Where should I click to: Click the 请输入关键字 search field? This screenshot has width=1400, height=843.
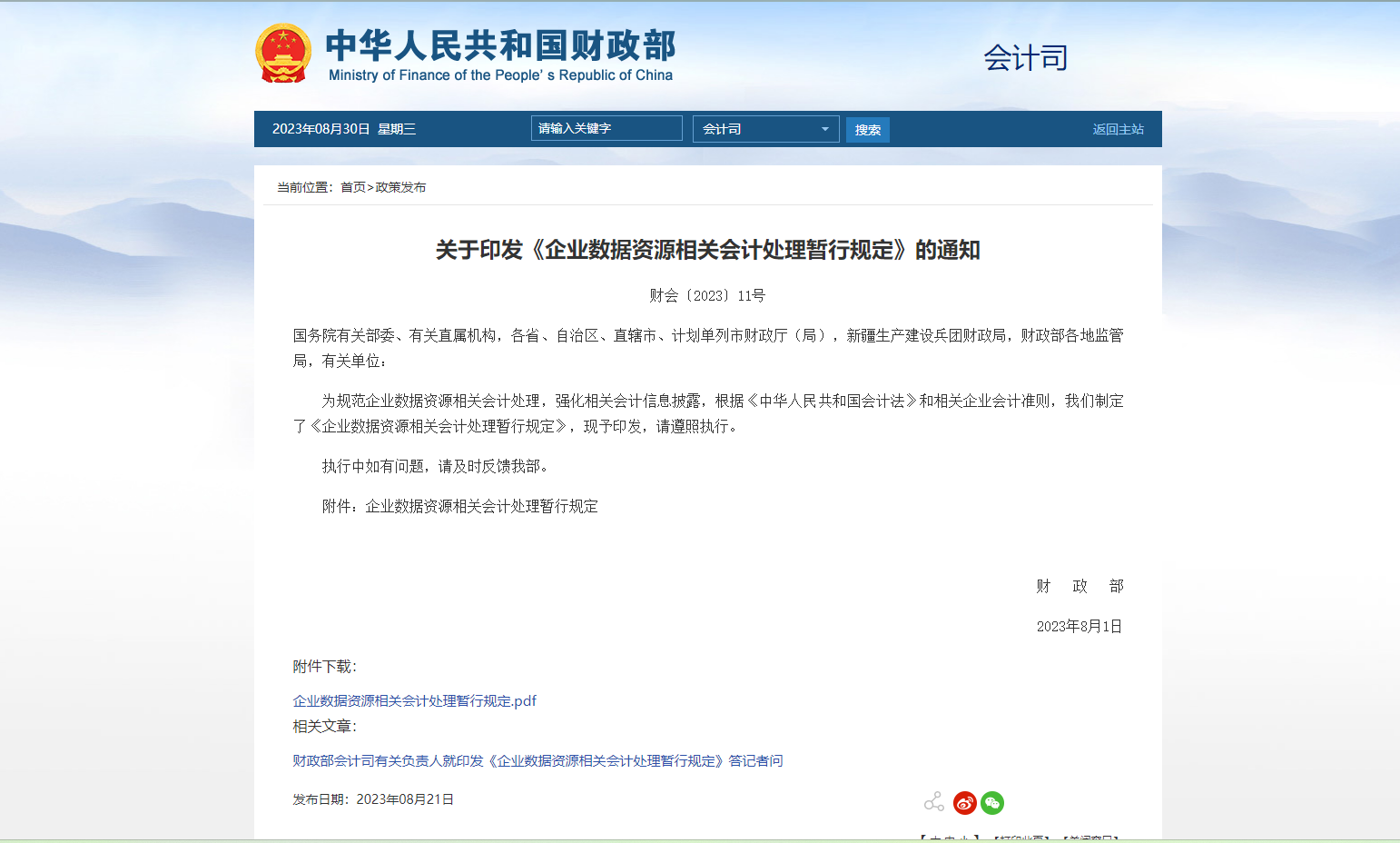(606, 128)
